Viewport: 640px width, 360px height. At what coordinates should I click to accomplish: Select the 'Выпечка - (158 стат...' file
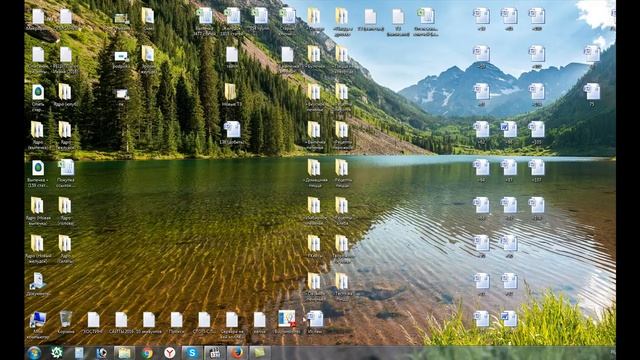[38, 173]
